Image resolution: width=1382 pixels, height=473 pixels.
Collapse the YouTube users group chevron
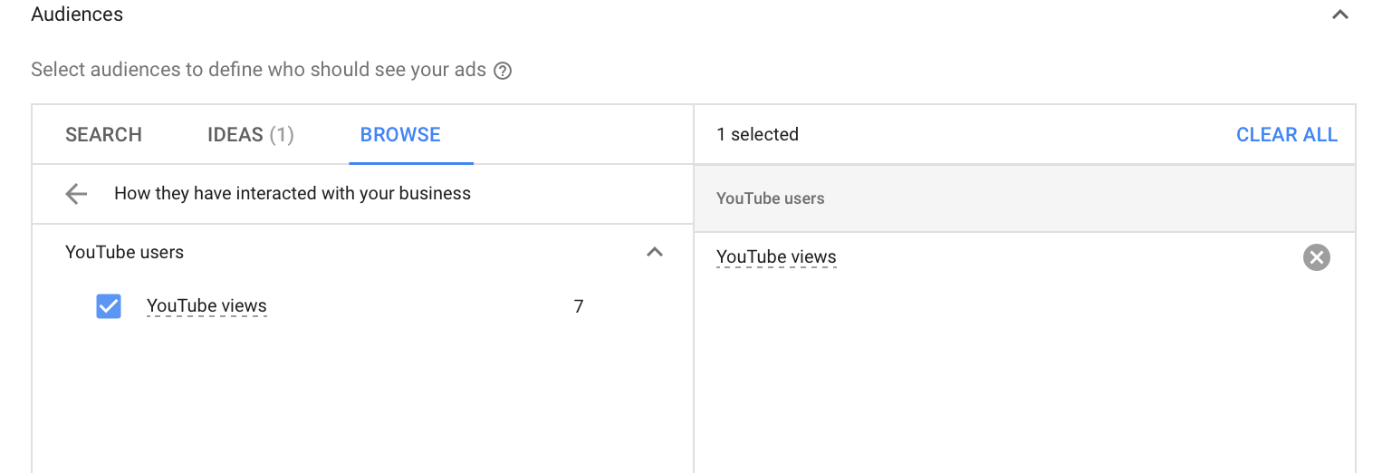coord(655,252)
